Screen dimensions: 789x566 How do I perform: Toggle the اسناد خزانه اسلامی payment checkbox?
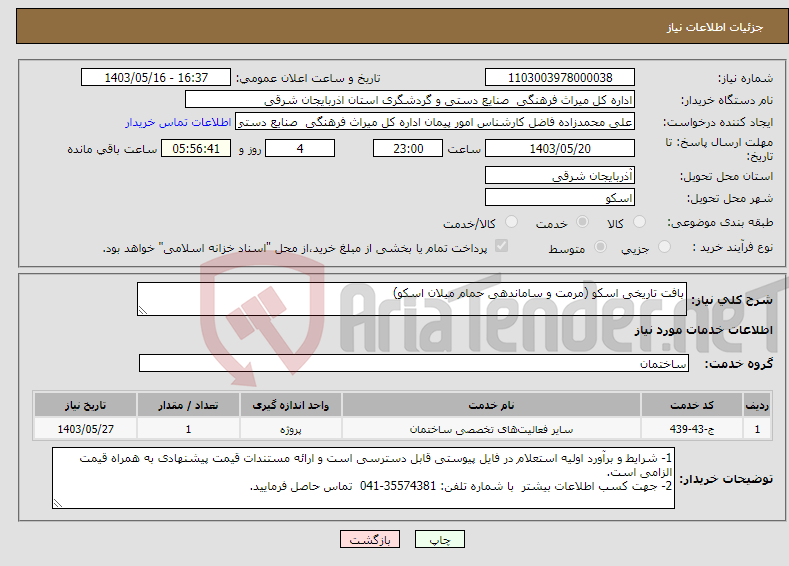[501, 246]
